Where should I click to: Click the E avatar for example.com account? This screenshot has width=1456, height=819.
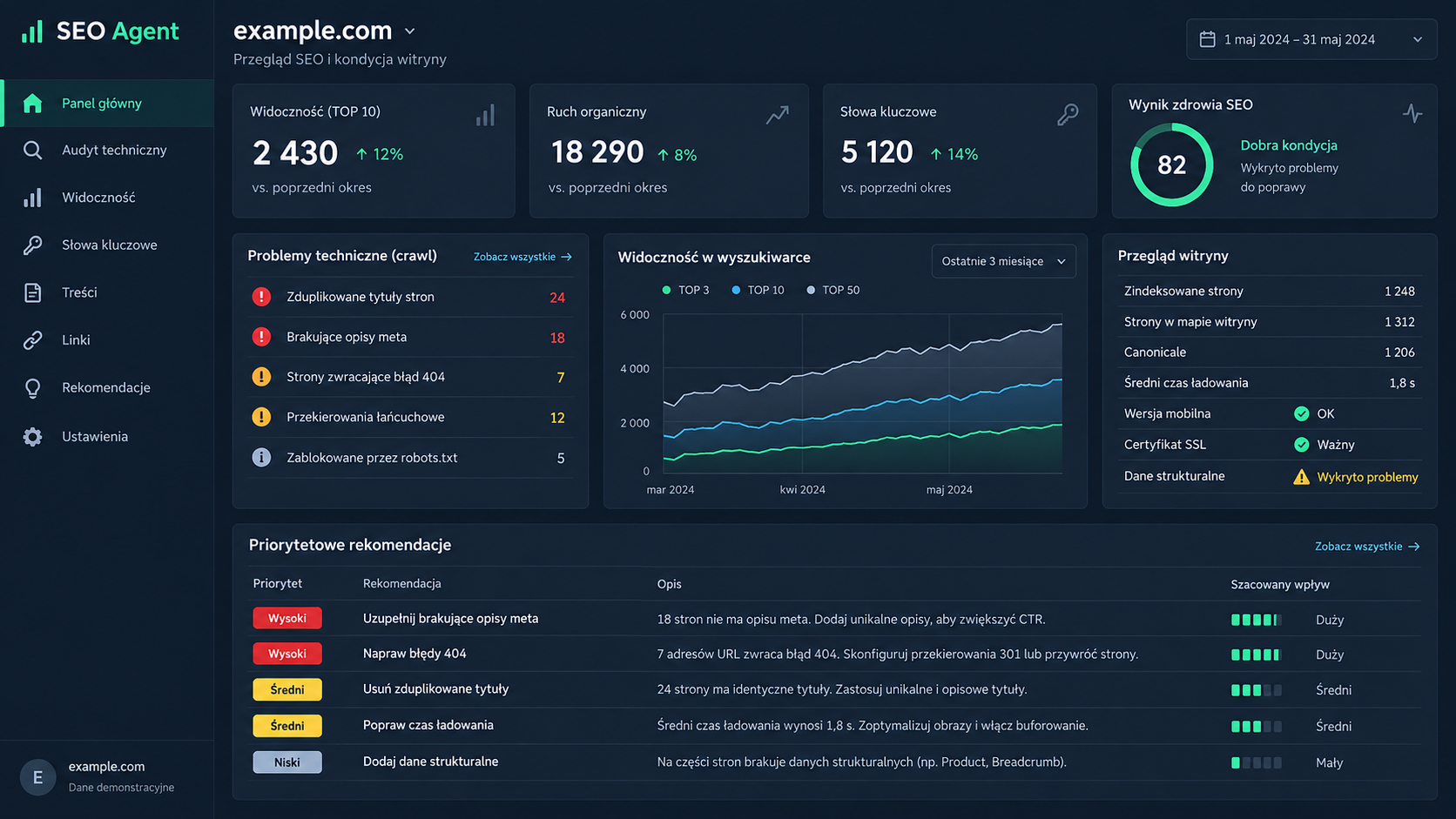[37, 777]
